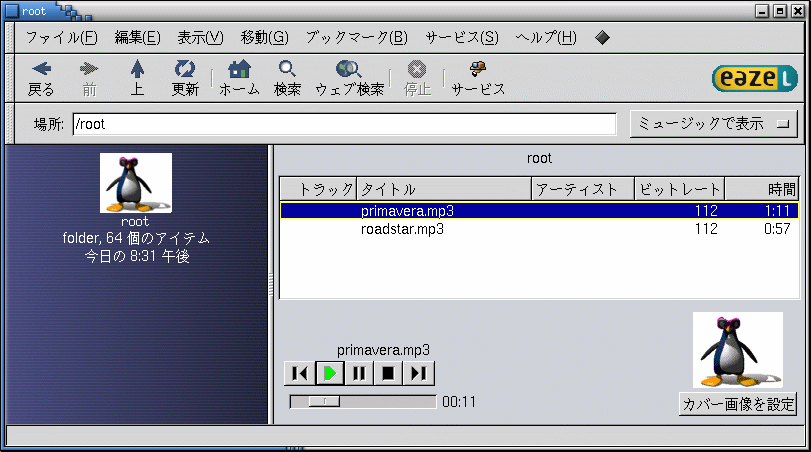This screenshot has height=452, width=811.
Task: Click the Eazel logo icon
Action: click(x=755, y=78)
